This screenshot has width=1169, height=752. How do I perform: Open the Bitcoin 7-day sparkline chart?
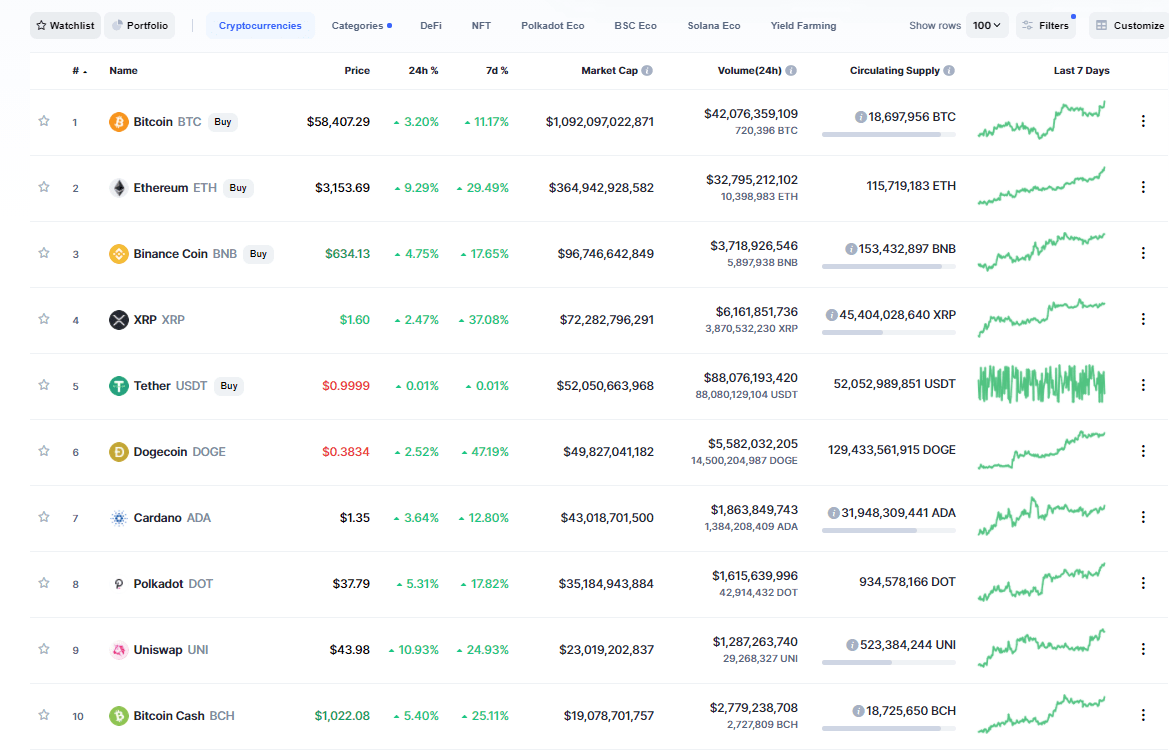pyautogui.click(x=1042, y=121)
